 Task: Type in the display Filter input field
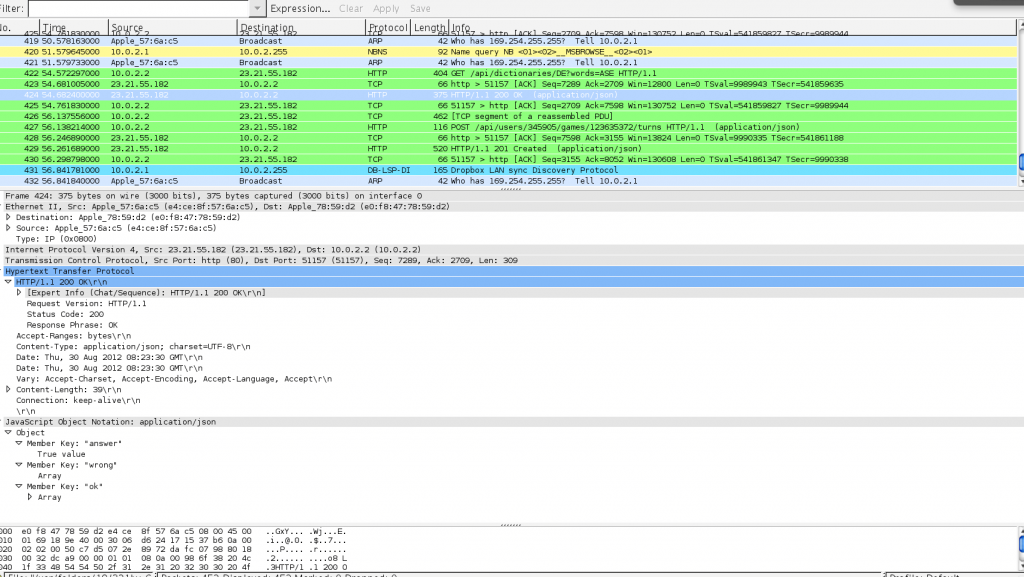tap(140, 8)
